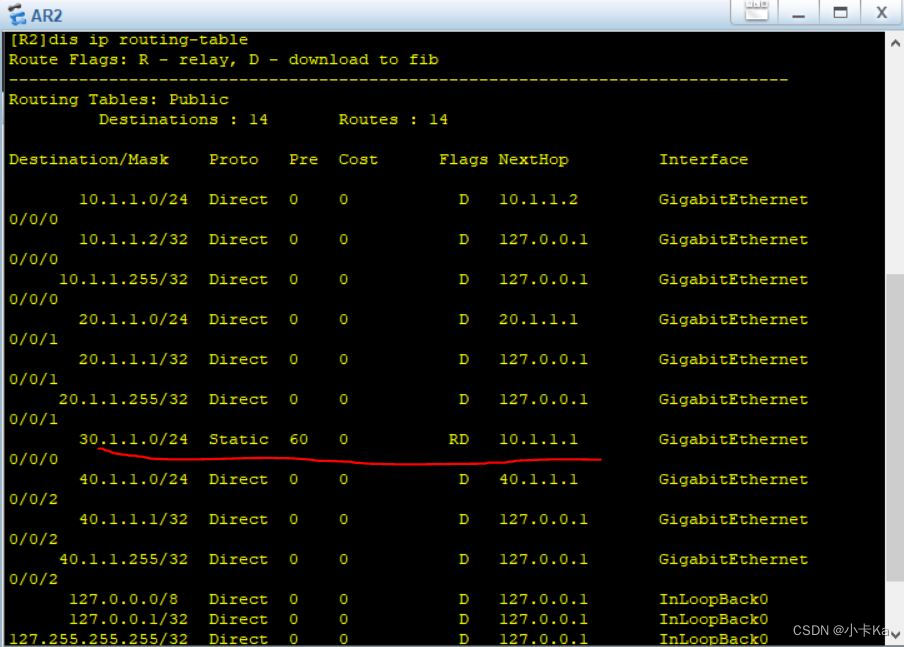The width and height of the screenshot is (904, 647).
Task: Maximize the AR2 terminal window
Action: (840, 13)
